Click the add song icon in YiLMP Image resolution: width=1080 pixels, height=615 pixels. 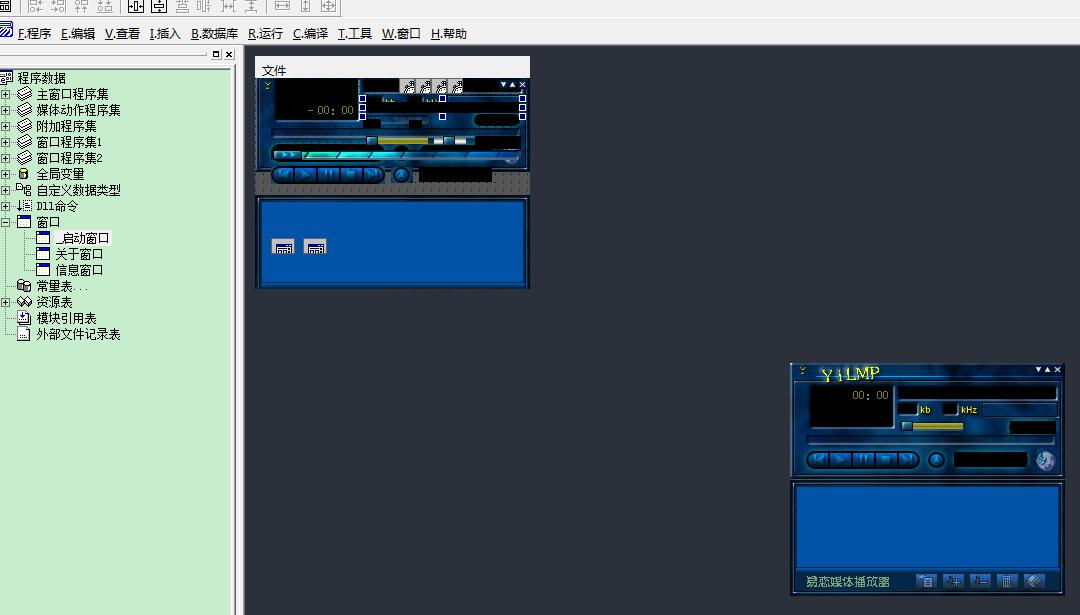pos(953,581)
